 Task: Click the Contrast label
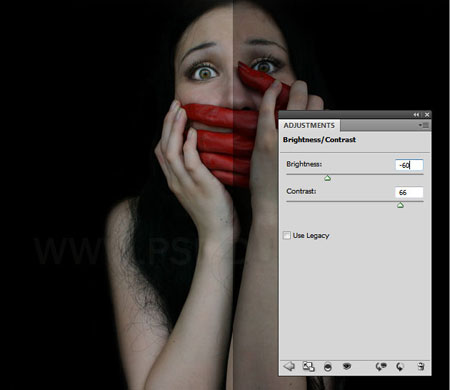[301, 191]
